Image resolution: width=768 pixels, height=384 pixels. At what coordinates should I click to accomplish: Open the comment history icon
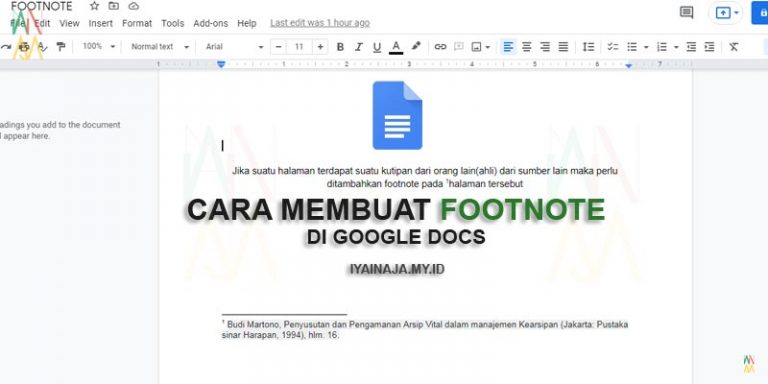coord(687,13)
